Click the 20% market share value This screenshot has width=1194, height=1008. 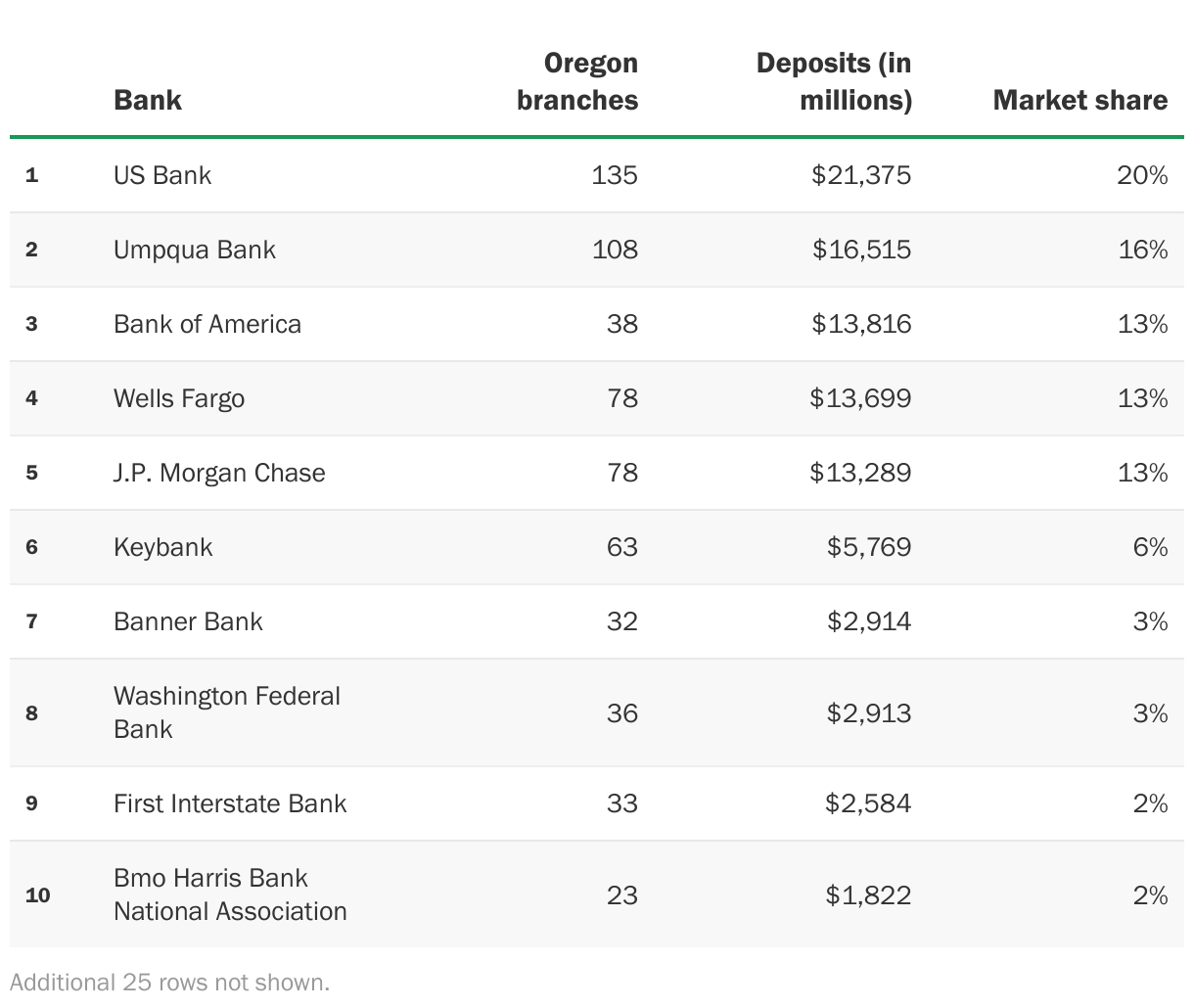1142,175
